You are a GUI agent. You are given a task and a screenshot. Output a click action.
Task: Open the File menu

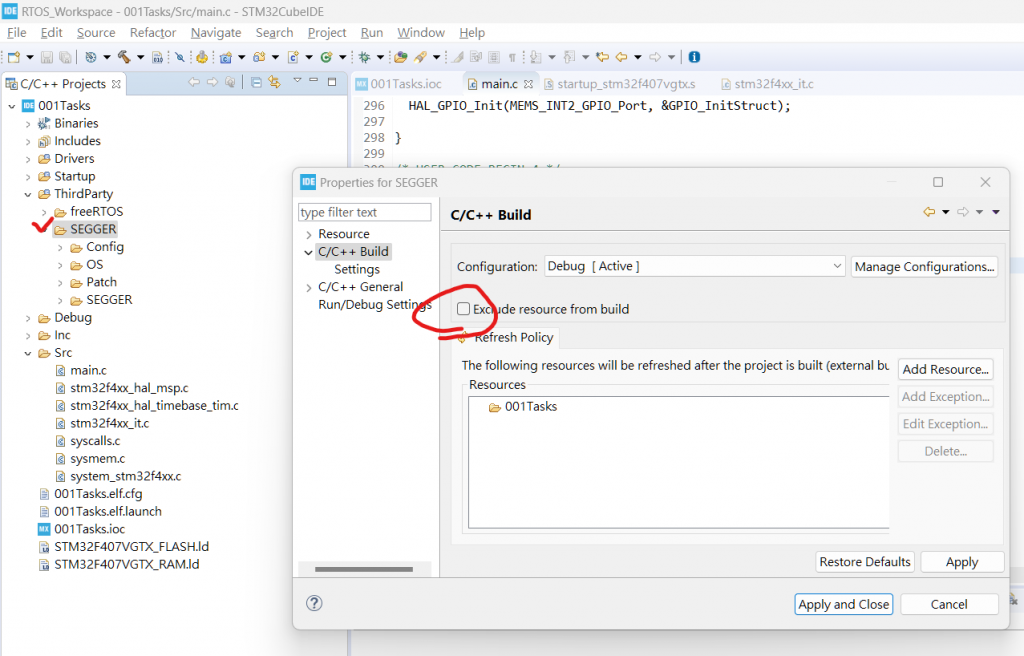(x=16, y=33)
